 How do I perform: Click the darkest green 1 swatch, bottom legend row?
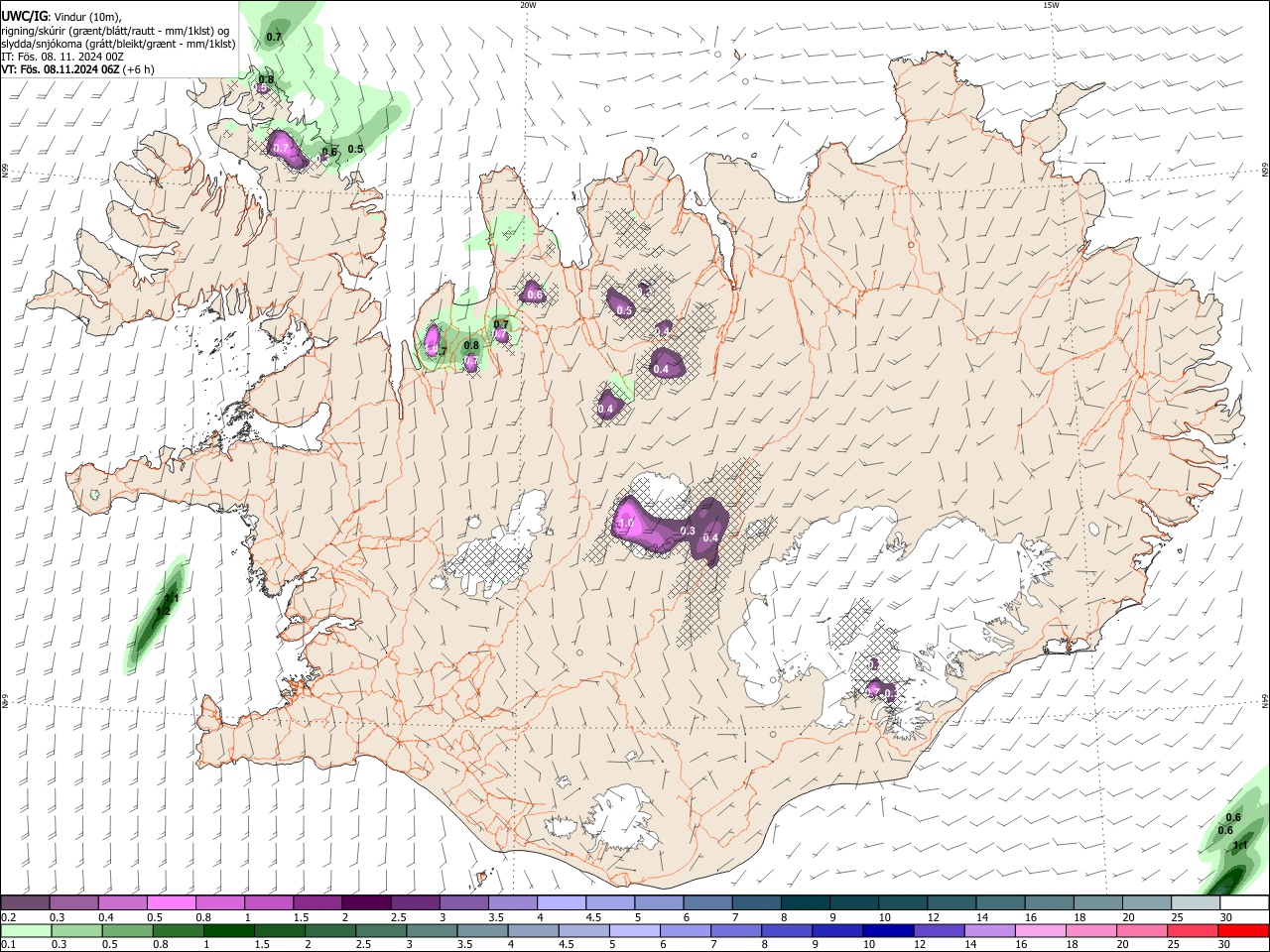coord(228,930)
